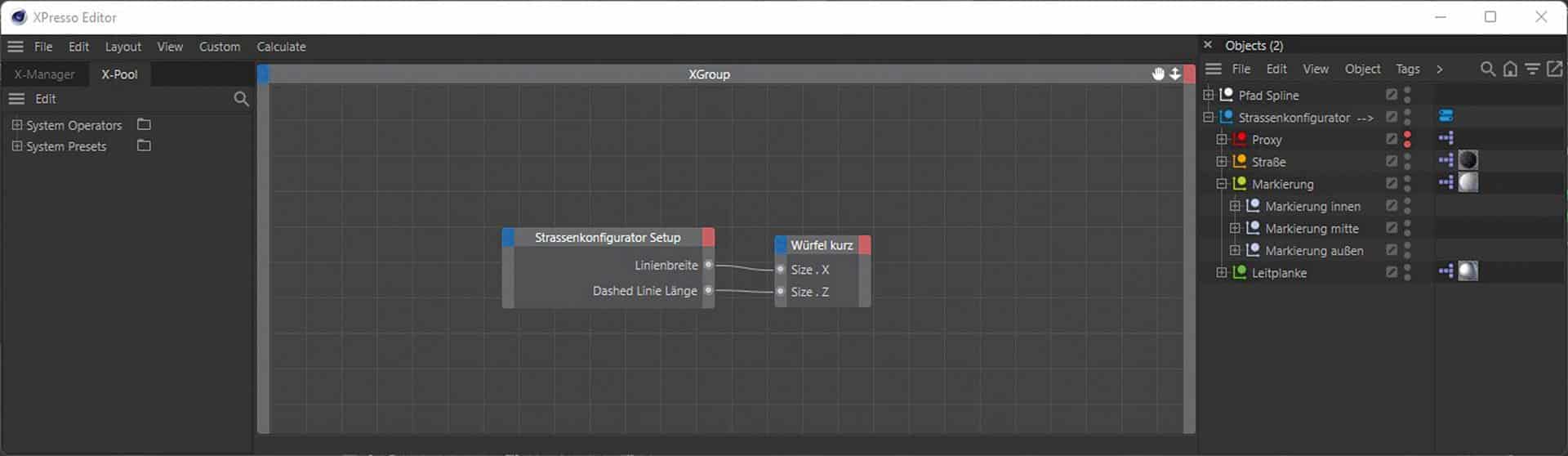Open the Tags menu in Objects panel
Viewport: 1568px width, 456px height.
1407,69
